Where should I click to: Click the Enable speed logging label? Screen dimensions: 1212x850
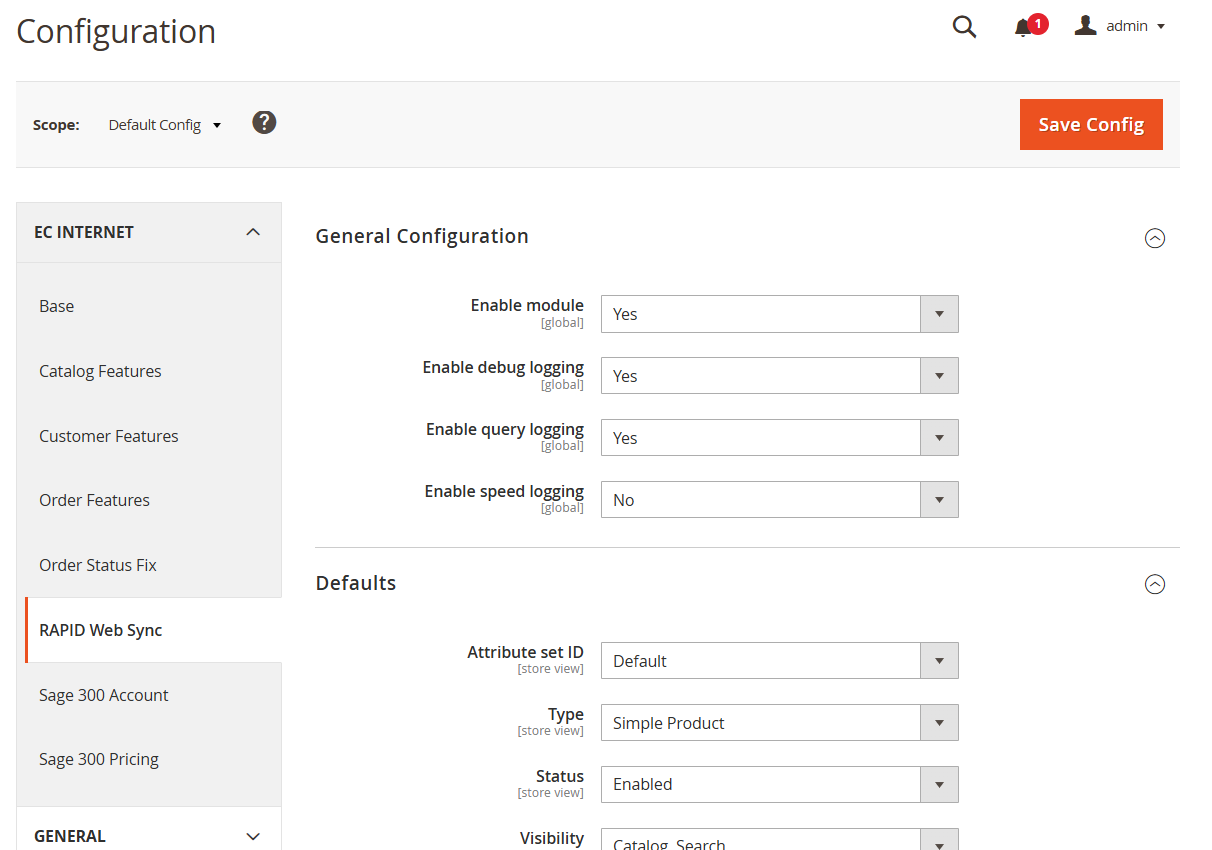point(504,492)
